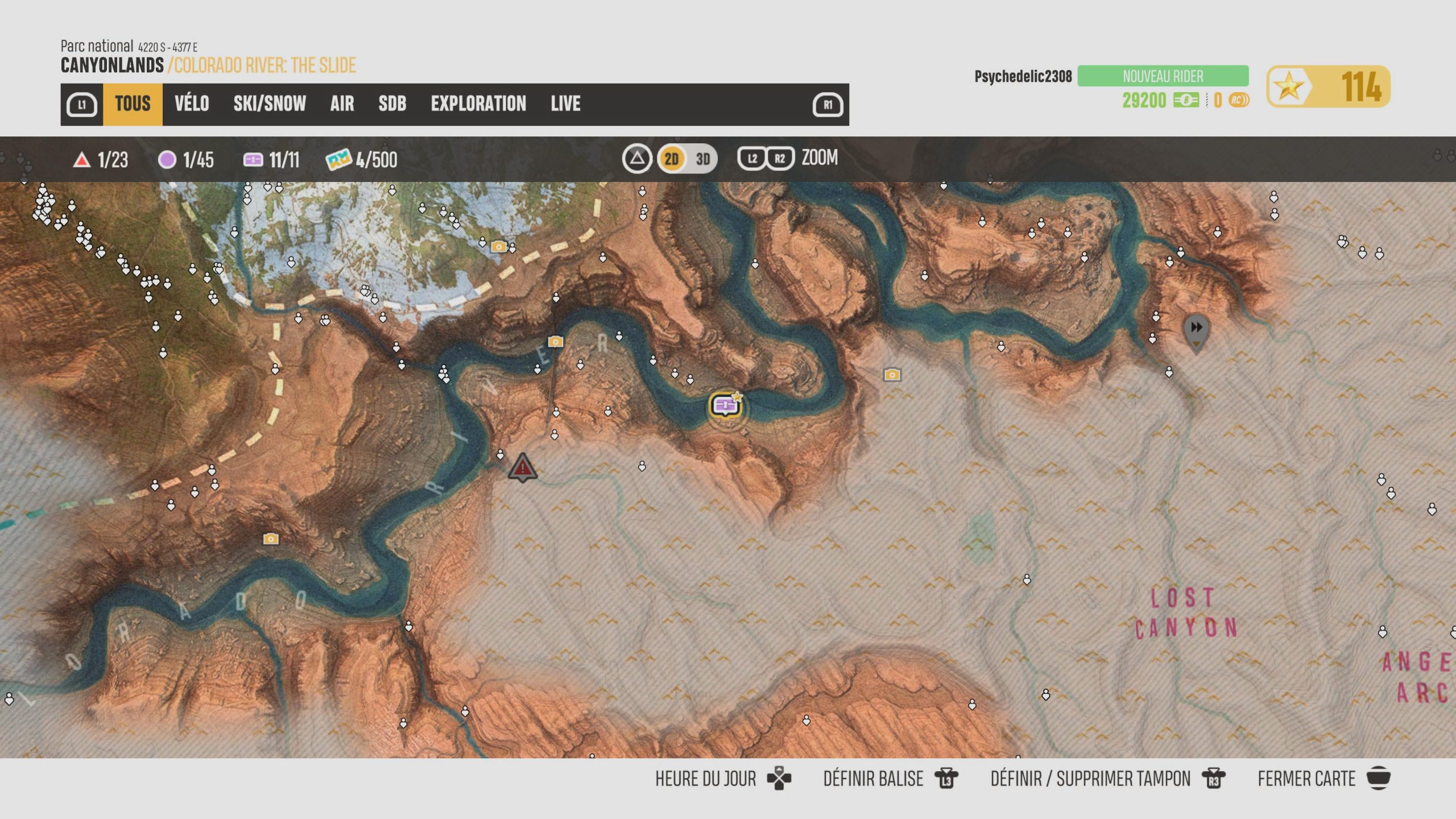Select the TOUS filter tab
This screenshot has width=1456, height=819.
[133, 104]
